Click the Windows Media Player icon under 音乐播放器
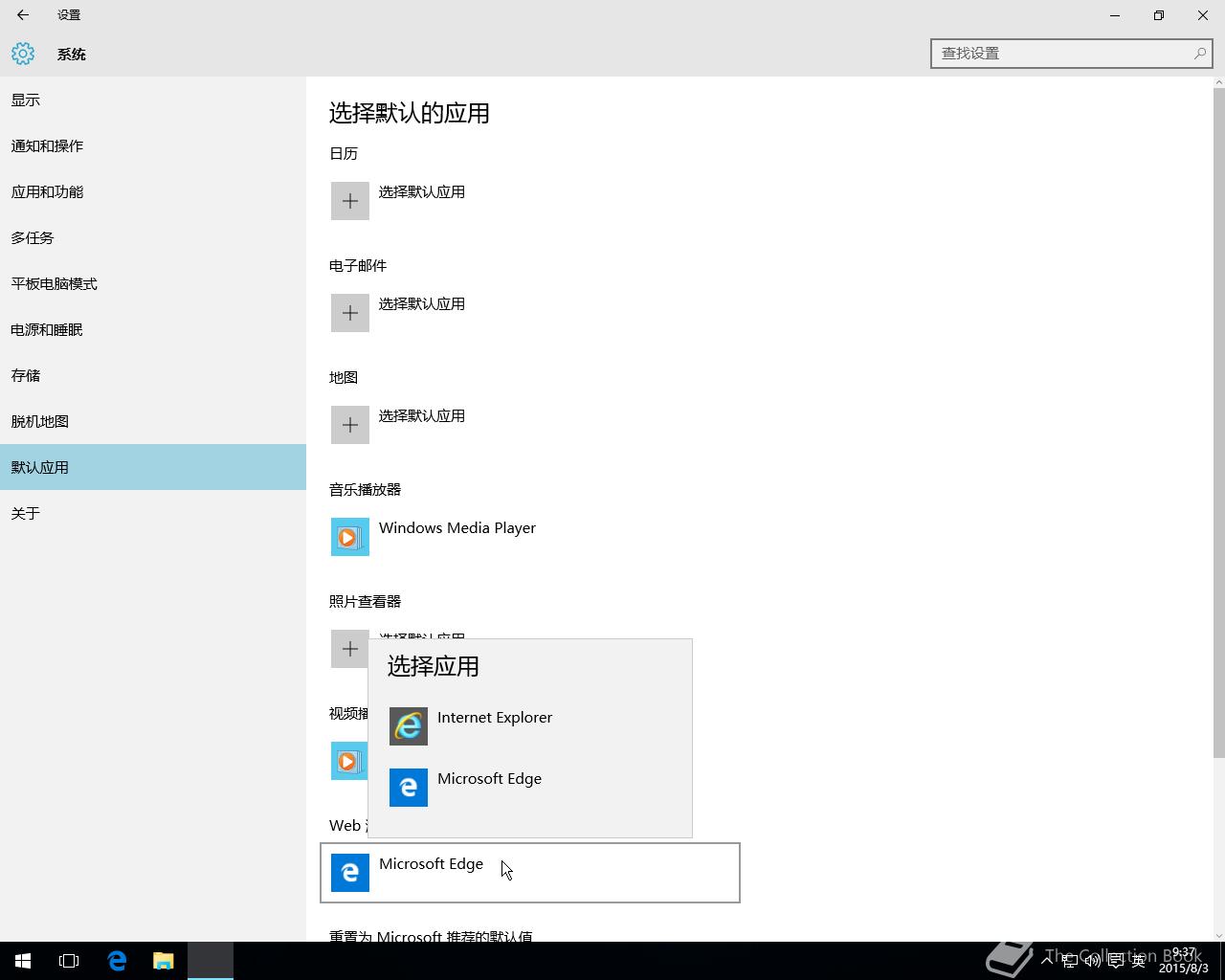The width and height of the screenshot is (1225, 980). (350, 537)
